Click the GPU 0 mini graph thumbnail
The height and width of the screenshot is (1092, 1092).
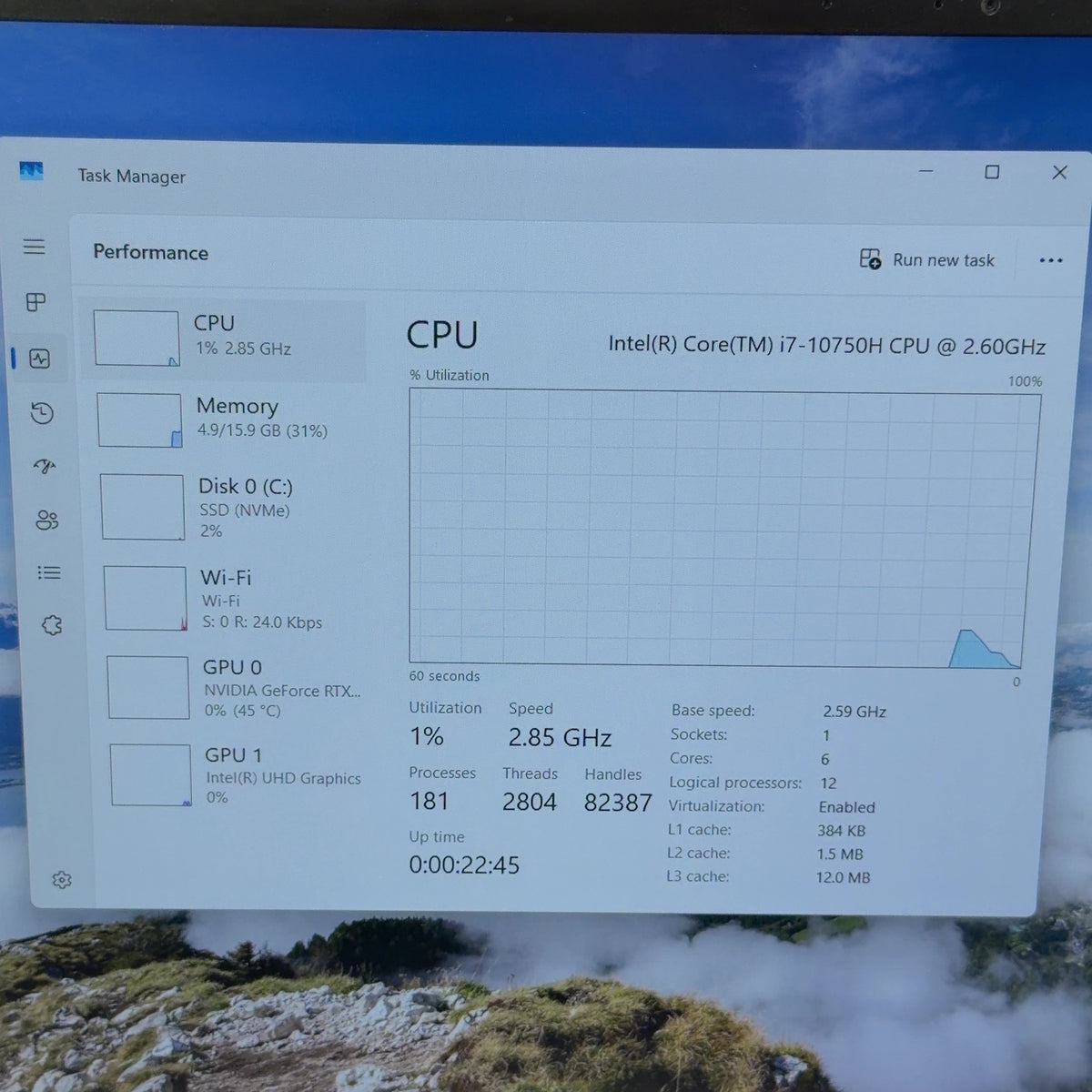coord(148,687)
